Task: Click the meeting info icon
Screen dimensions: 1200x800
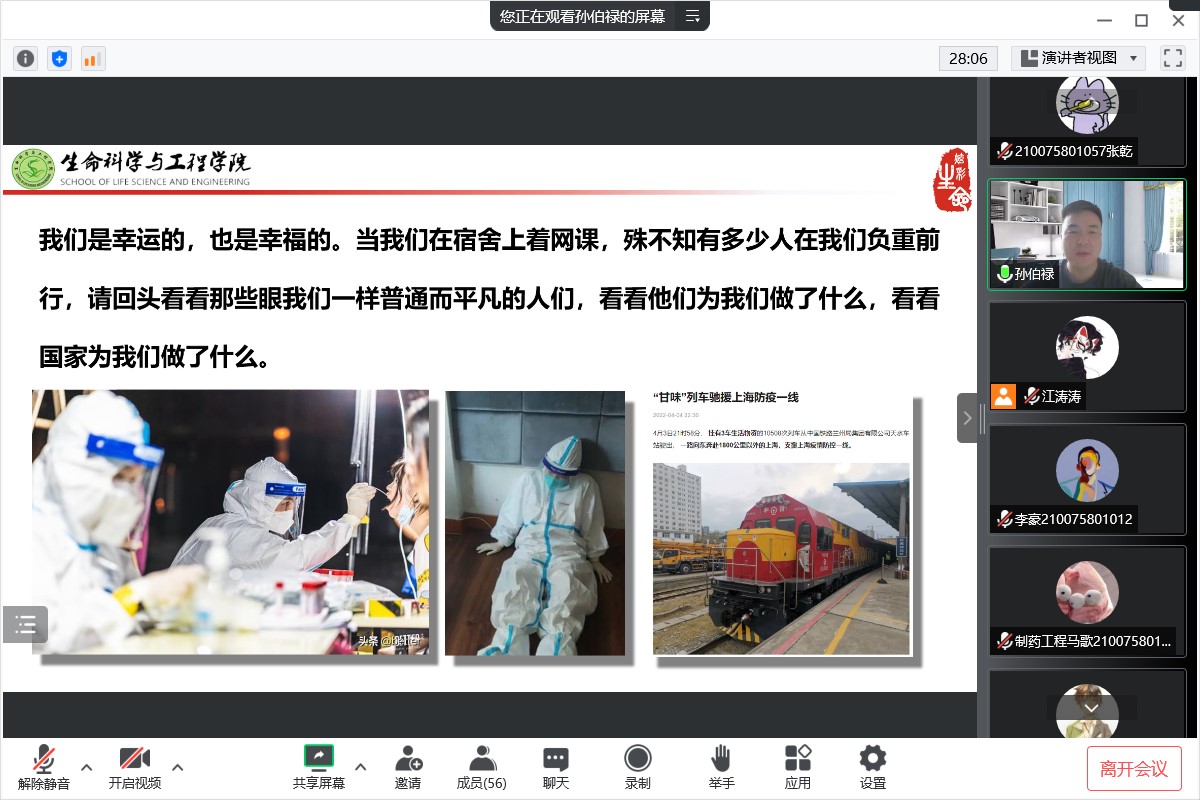Action: click(x=26, y=58)
